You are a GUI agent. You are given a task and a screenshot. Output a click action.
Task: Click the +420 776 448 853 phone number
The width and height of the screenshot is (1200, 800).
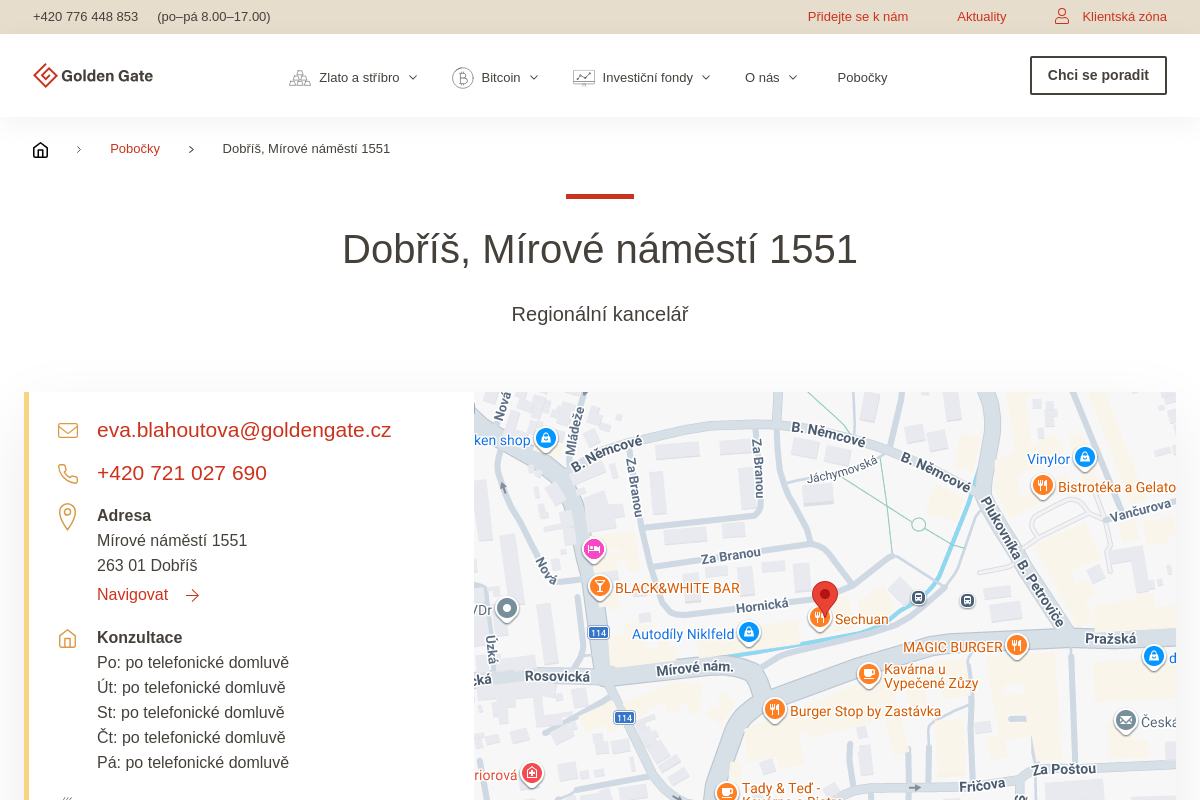(x=85, y=17)
